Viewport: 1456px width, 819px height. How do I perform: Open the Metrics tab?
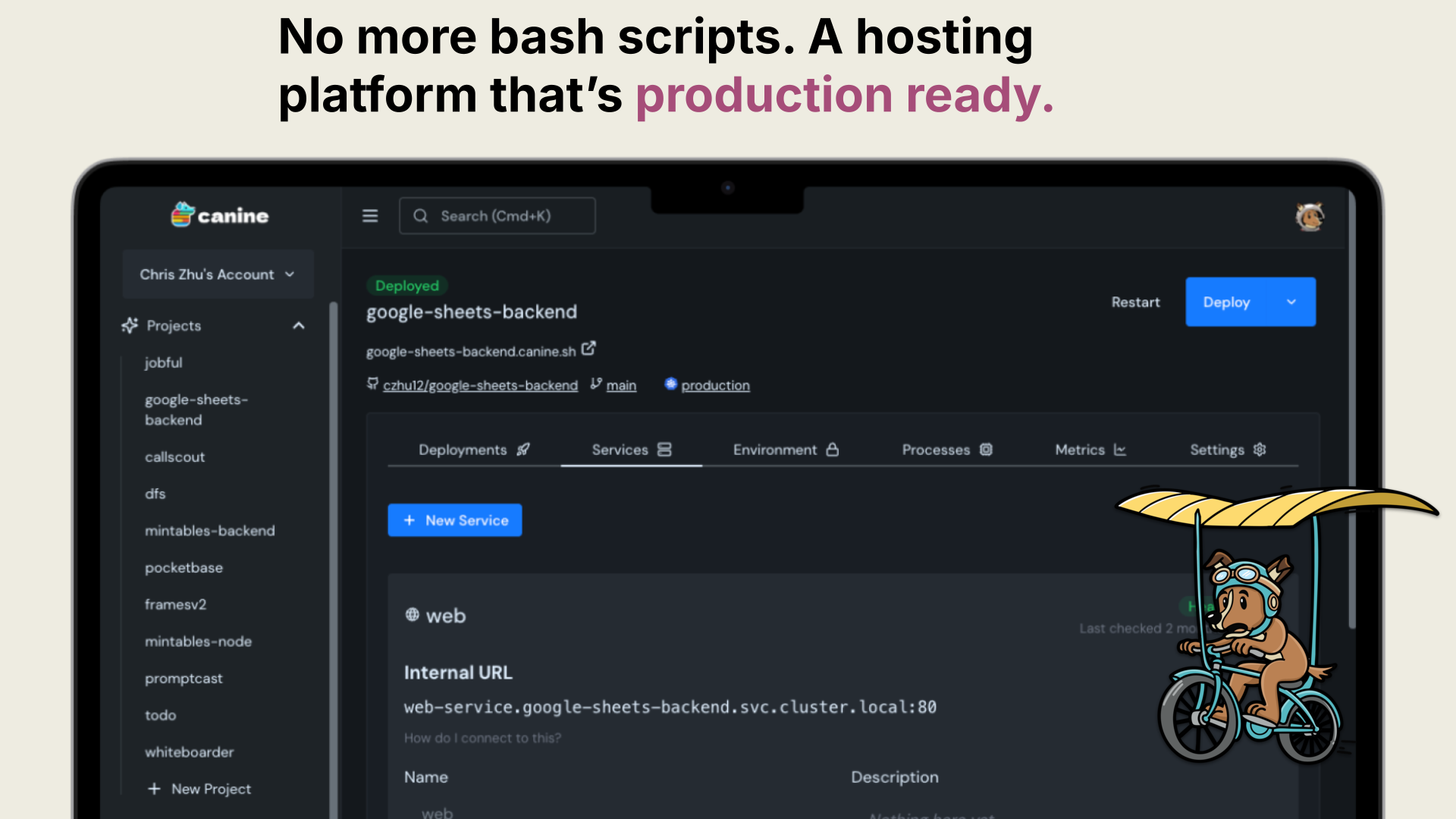pos(1090,450)
